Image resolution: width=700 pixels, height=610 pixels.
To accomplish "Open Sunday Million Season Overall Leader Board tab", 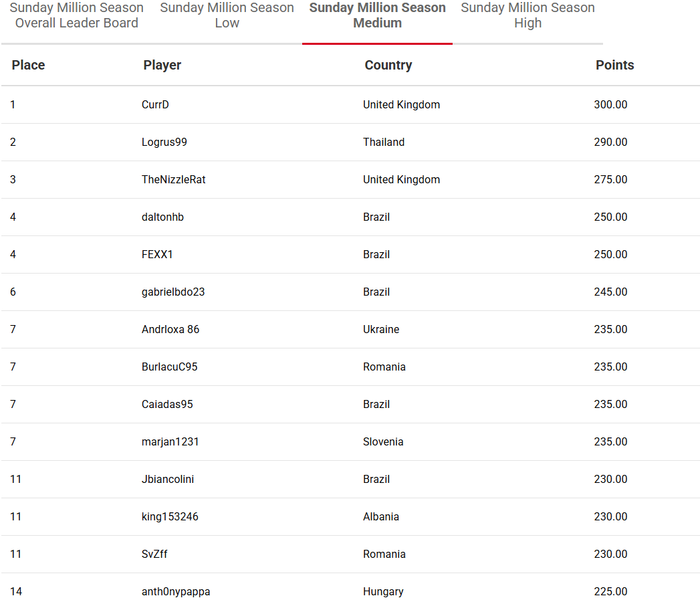I will coord(76,15).
